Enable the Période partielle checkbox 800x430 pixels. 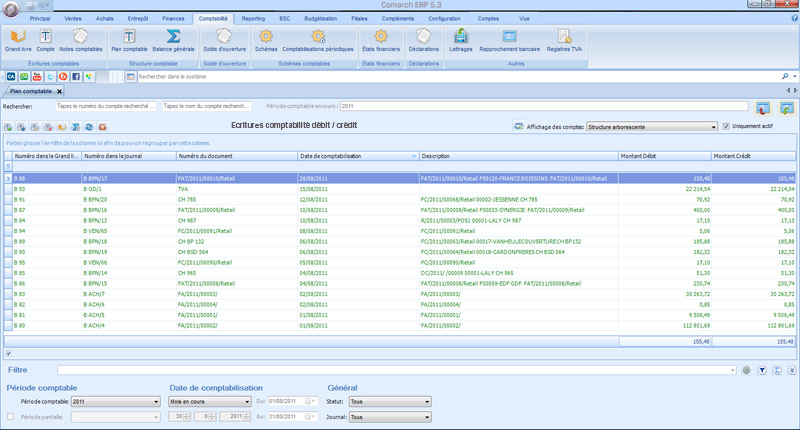pyautogui.click(x=11, y=416)
